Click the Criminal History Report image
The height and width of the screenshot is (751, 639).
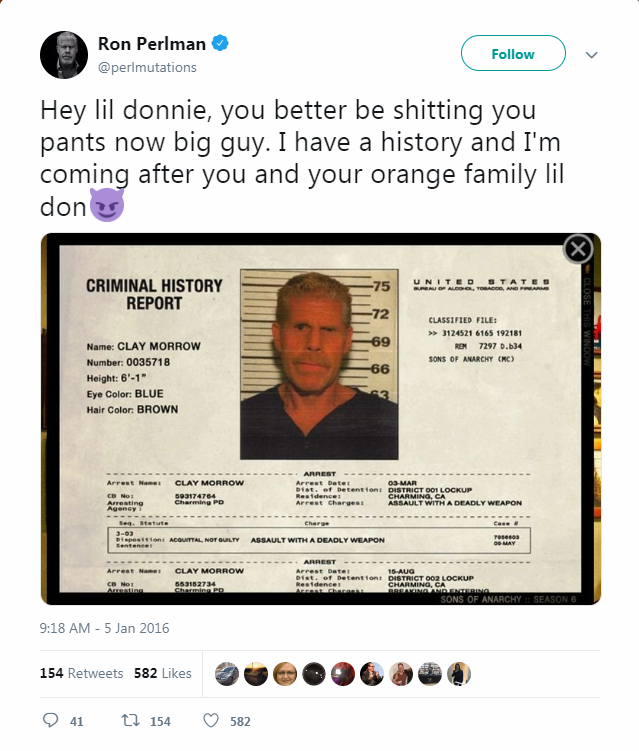[320, 420]
